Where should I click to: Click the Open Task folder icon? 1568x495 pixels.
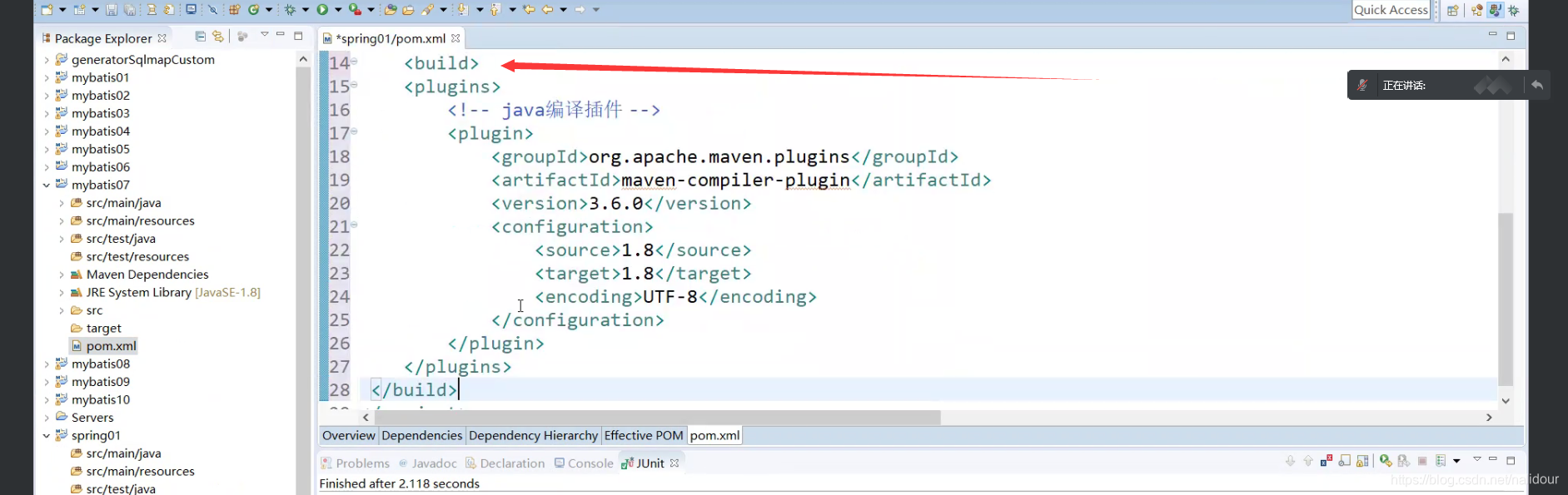click(408, 10)
